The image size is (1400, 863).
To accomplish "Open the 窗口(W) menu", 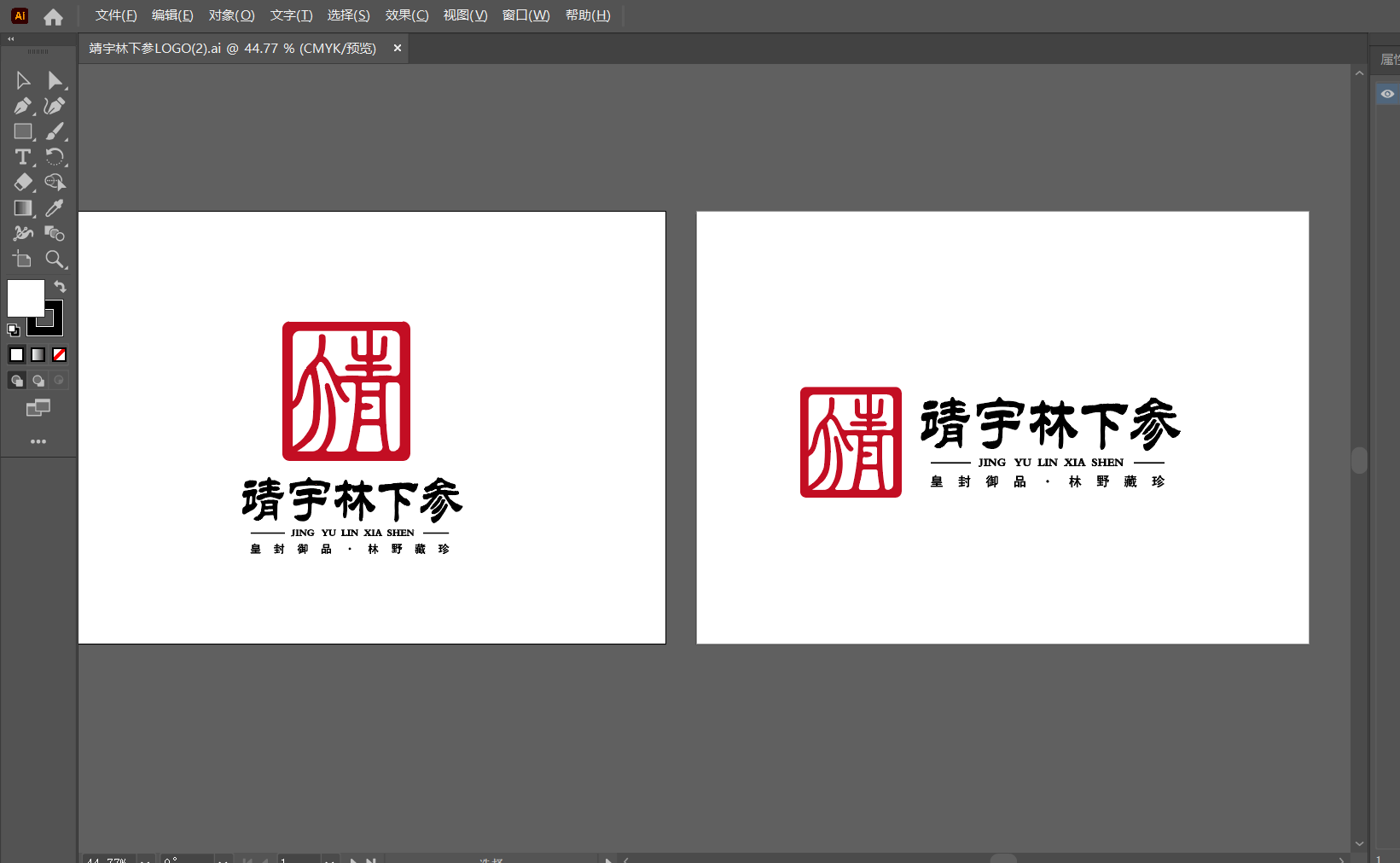I will (526, 15).
